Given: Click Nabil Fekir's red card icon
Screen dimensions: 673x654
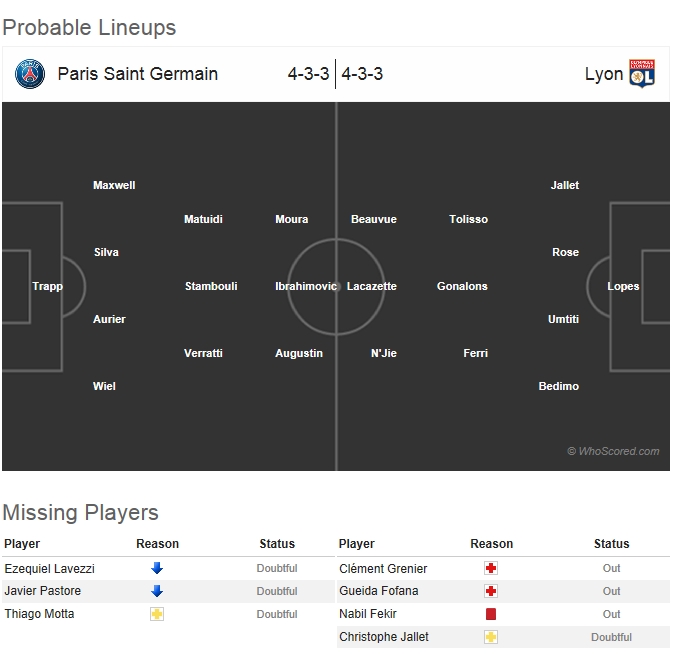Looking at the screenshot, I should pyautogui.click(x=491, y=614).
